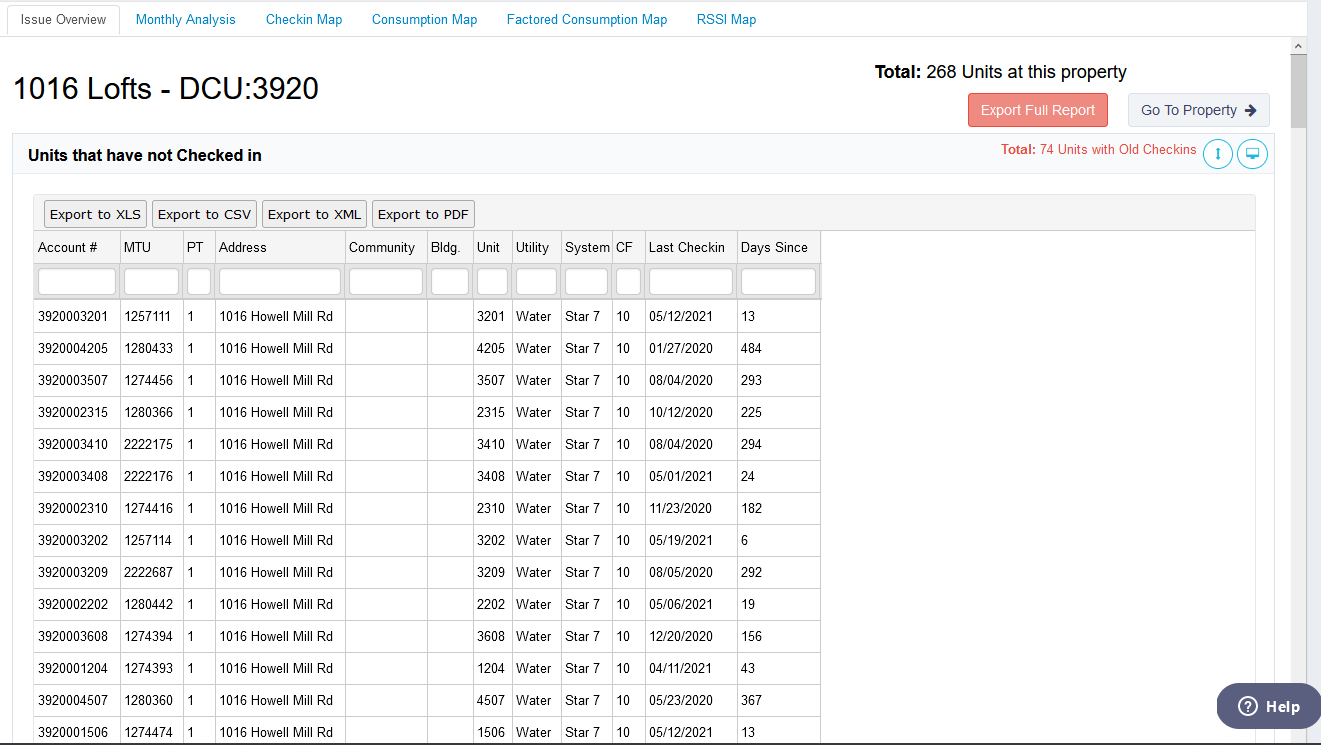Screen dimensions: 1321x745
Task: Click the monitor fullscreen icon
Action: click(1252, 154)
